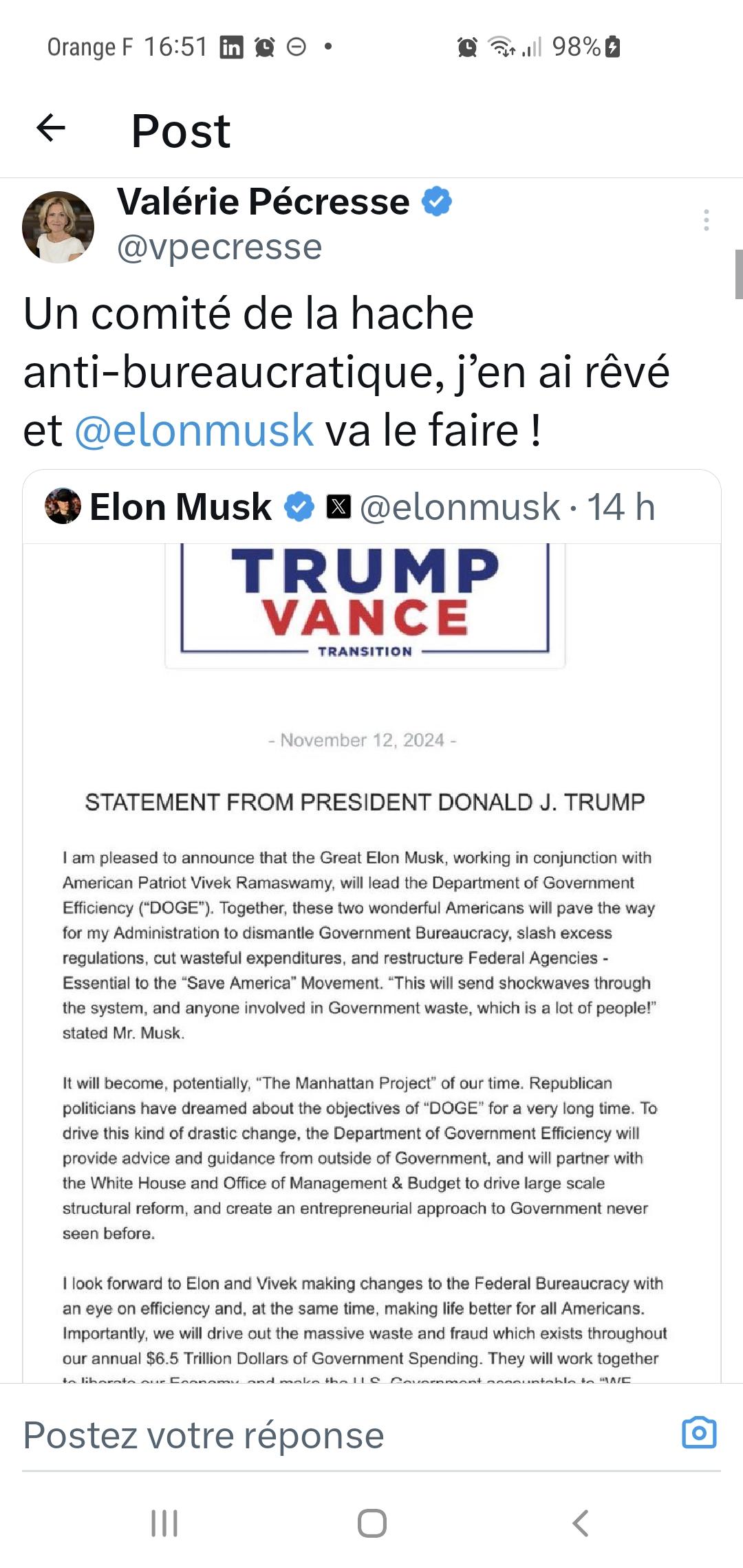Open the three-dot post options menu
The height and width of the screenshot is (1568, 743).
coord(706,219)
